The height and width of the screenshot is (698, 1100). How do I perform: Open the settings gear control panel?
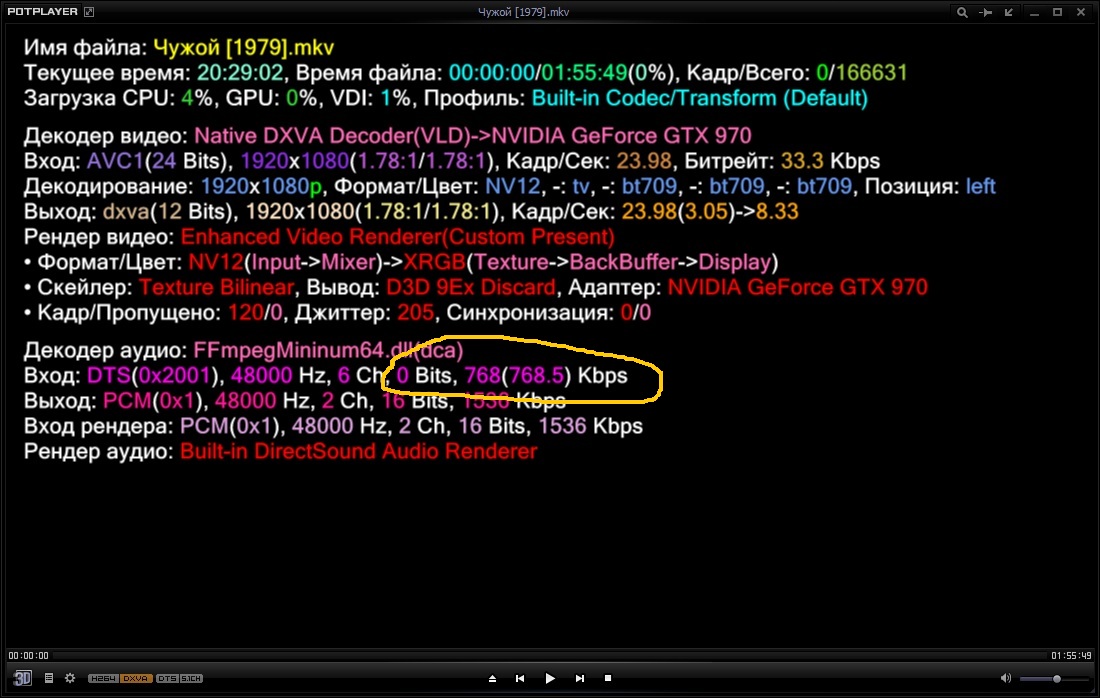coord(70,678)
